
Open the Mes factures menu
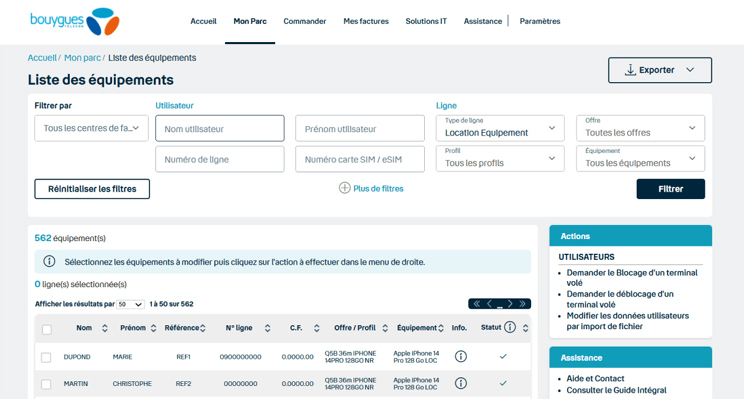pyautogui.click(x=366, y=21)
